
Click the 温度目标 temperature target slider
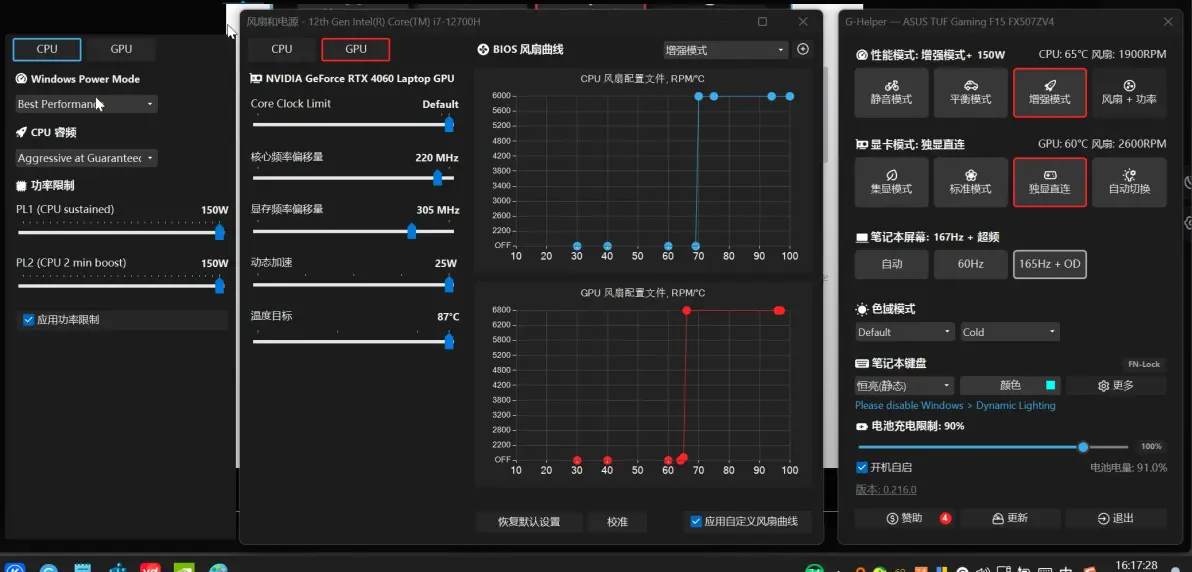click(353, 342)
